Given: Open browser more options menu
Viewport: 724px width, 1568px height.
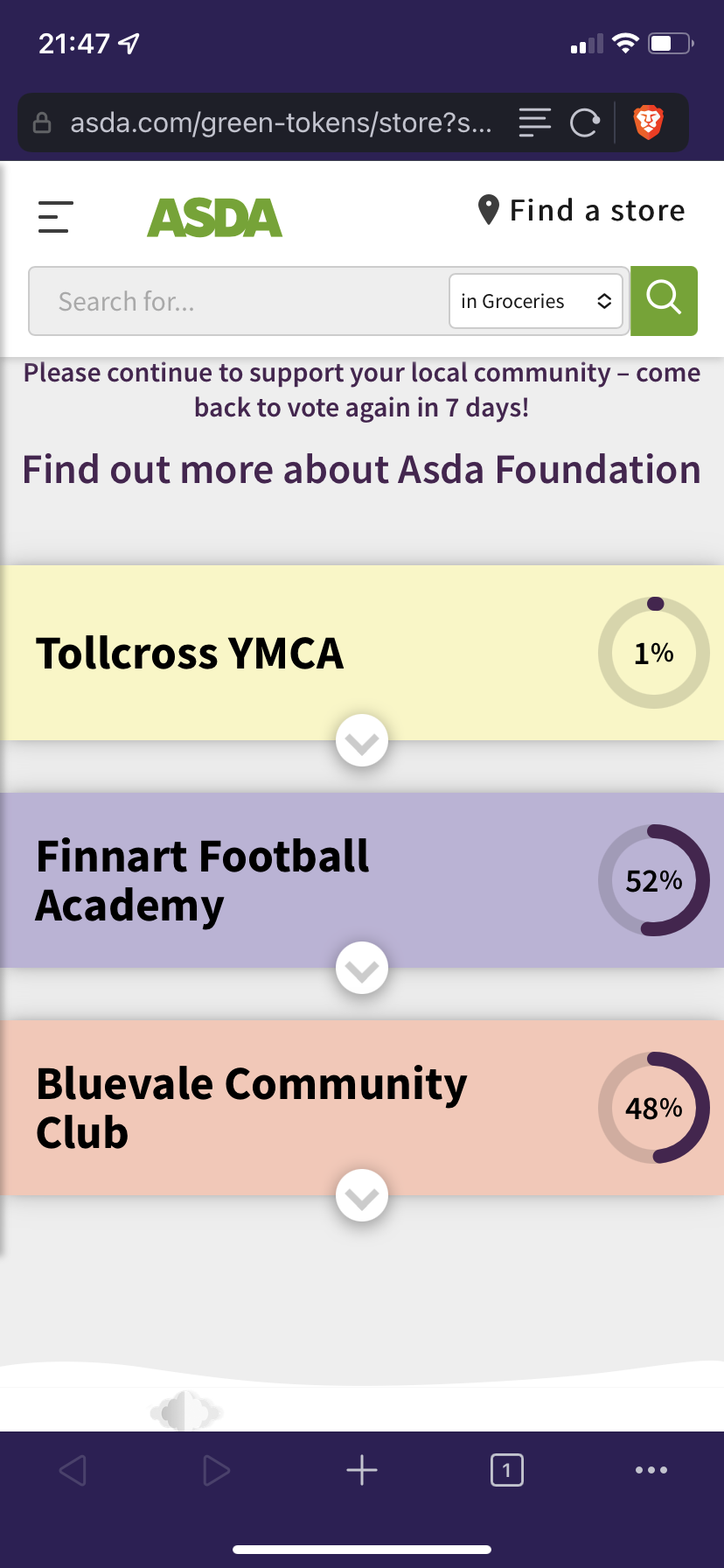Looking at the screenshot, I should pos(651,1470).
